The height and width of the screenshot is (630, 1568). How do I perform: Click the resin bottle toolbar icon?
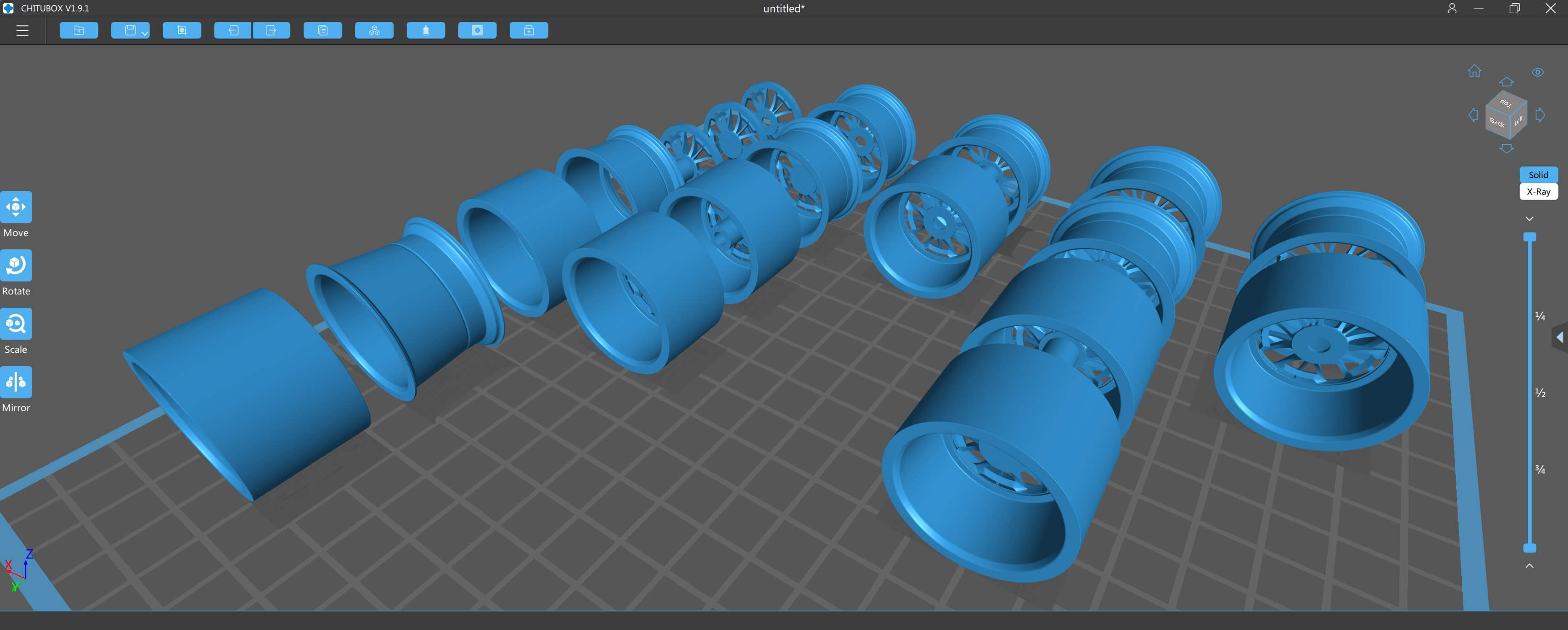point(425,31)
